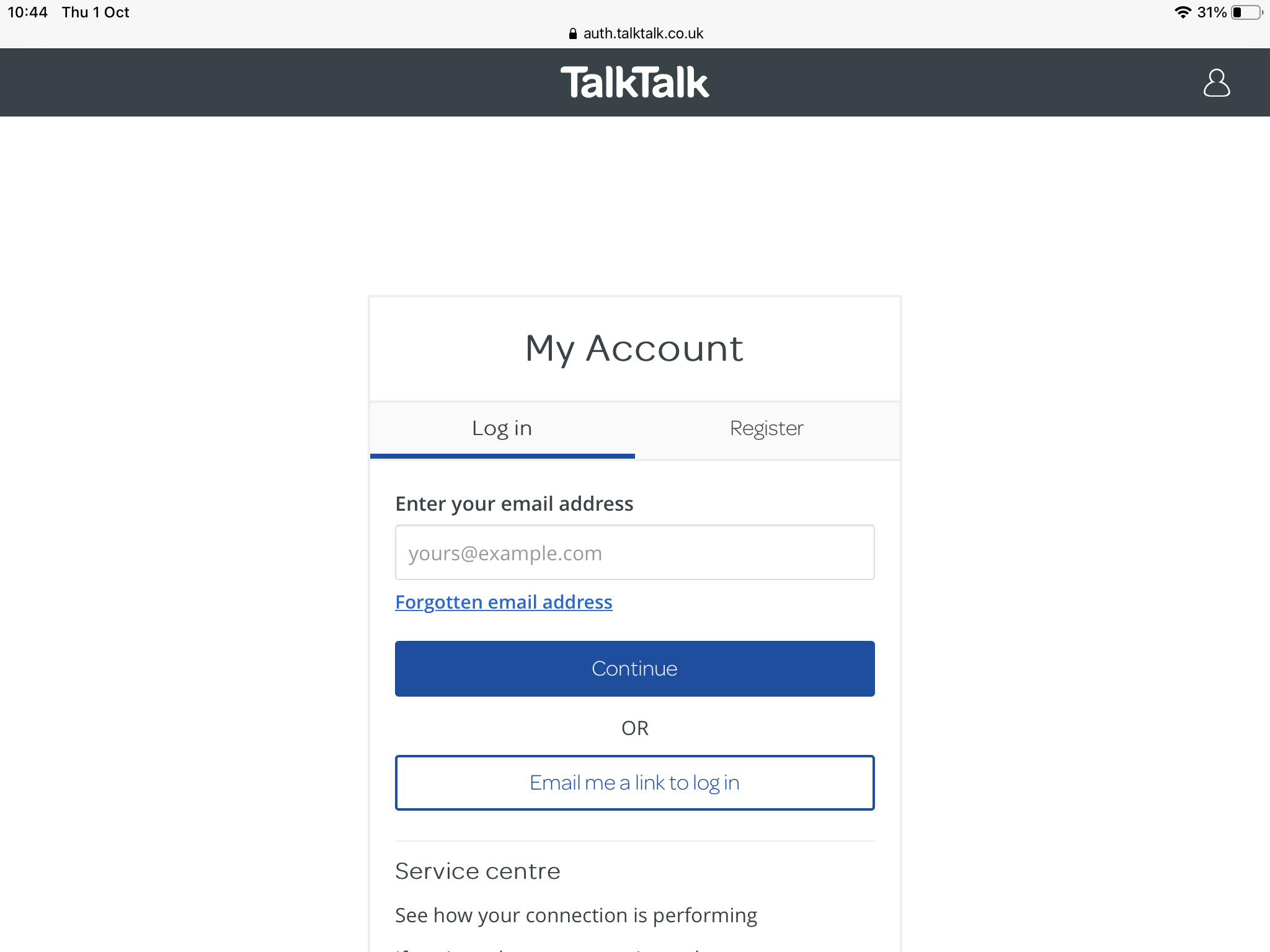Image resolution: width=1270 pixels, height=952 pixels.
Task: Tap the battery icon in status bar
Action: [1246, 12]
